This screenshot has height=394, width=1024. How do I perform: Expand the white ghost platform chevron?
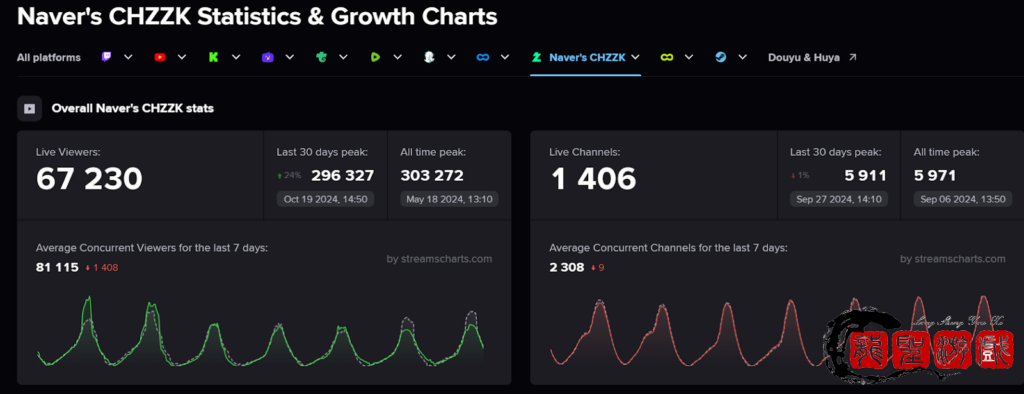(451, 57)
